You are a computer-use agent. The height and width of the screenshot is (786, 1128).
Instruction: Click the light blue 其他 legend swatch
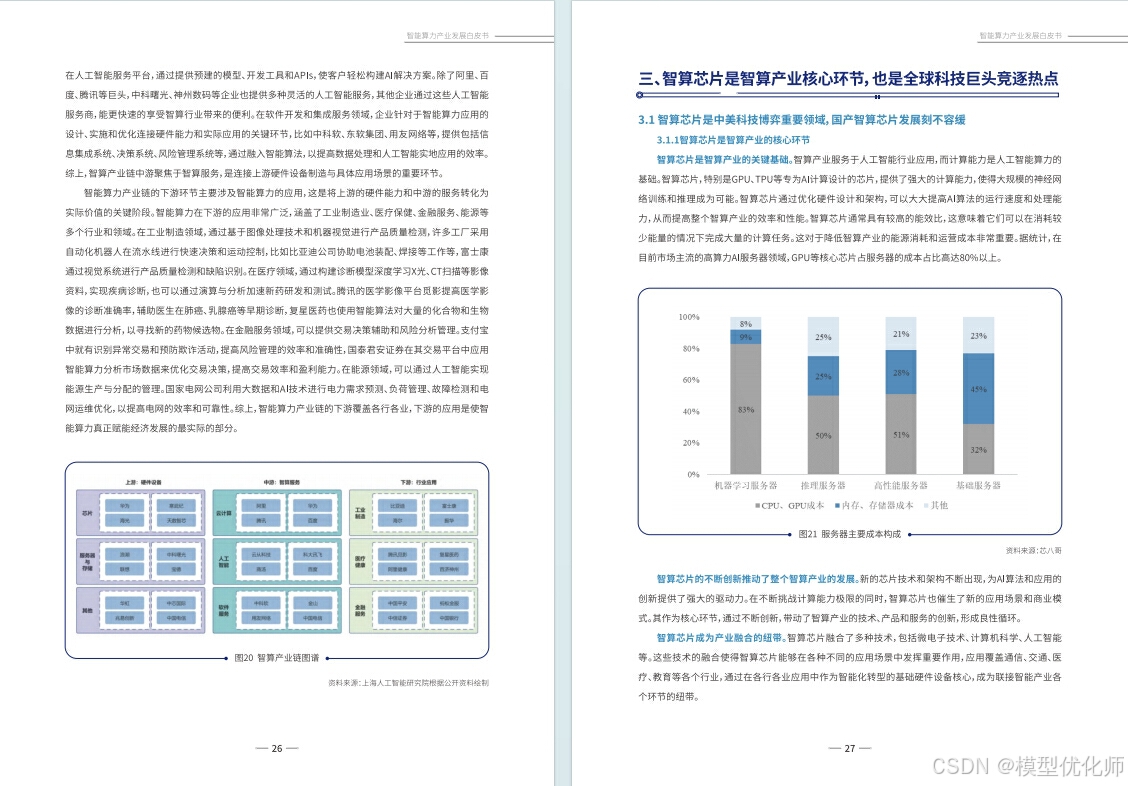tap(926, 506)
